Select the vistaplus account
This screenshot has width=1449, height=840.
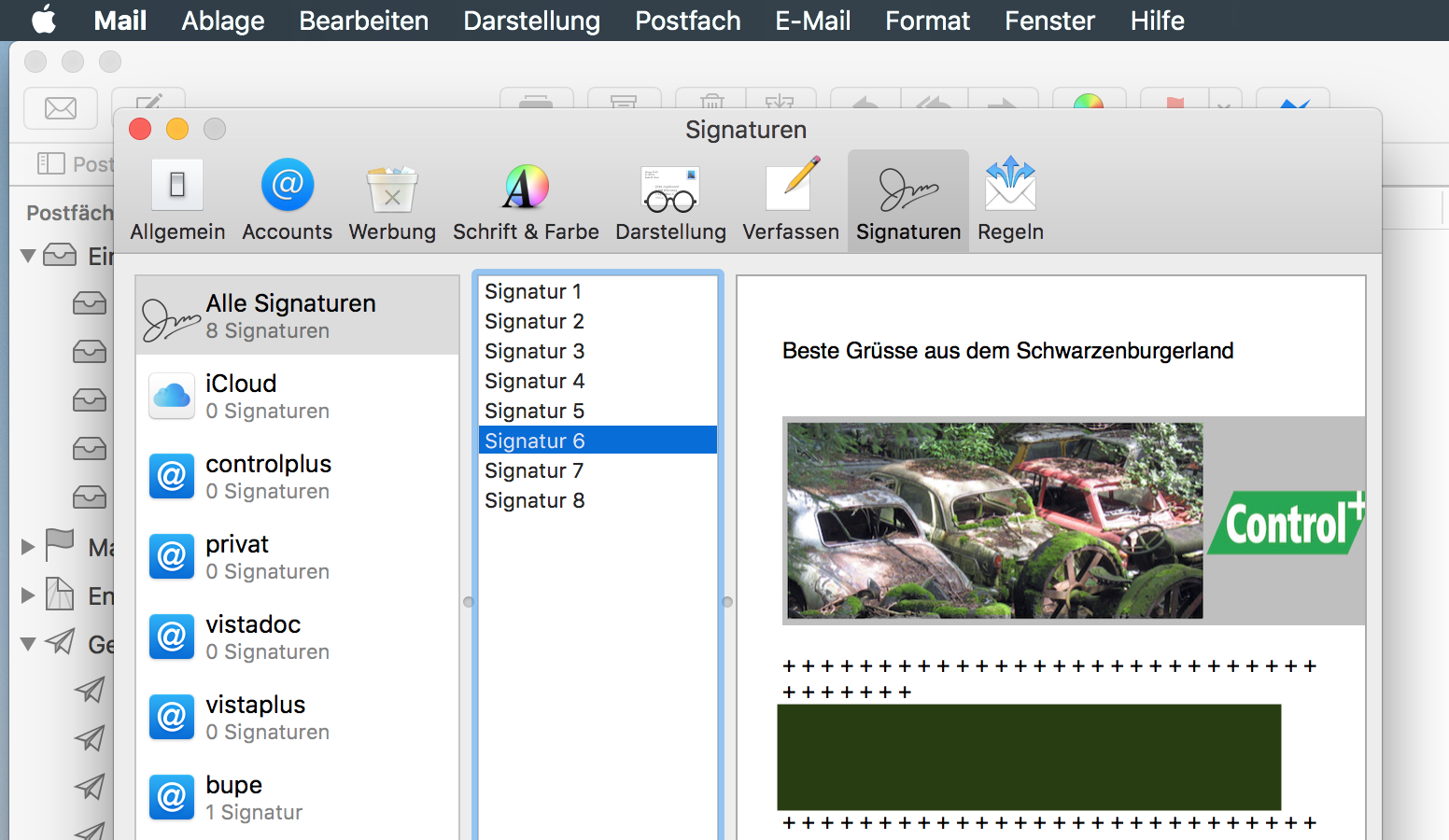(298, 717)
